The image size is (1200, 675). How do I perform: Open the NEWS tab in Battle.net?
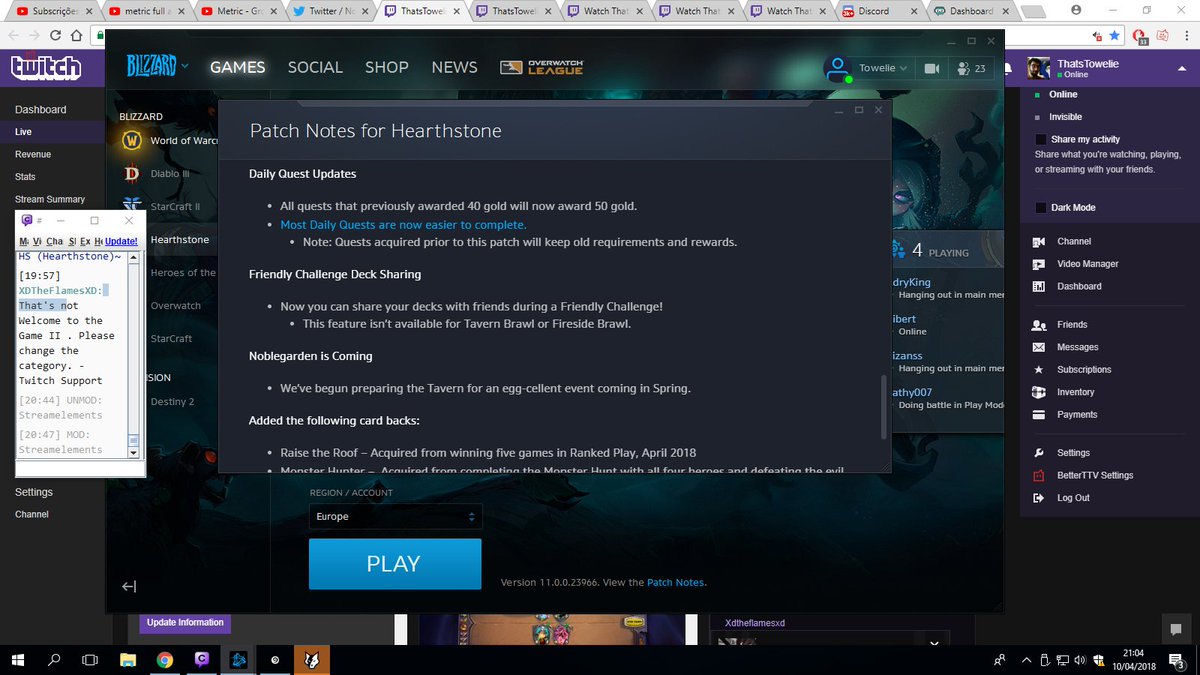pyautogui.click(x=454, y=67)
